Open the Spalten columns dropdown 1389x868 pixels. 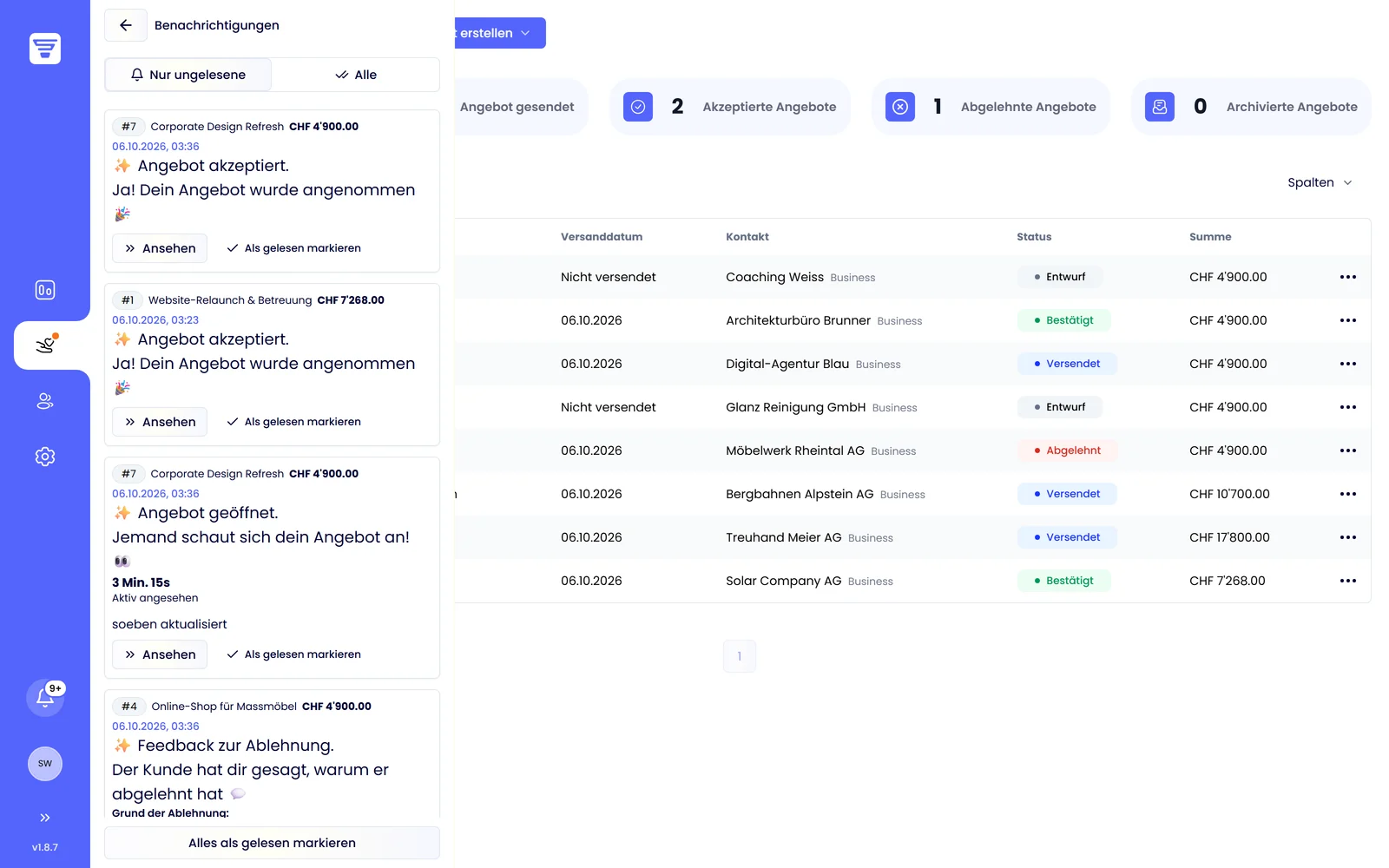point(1320,182)
